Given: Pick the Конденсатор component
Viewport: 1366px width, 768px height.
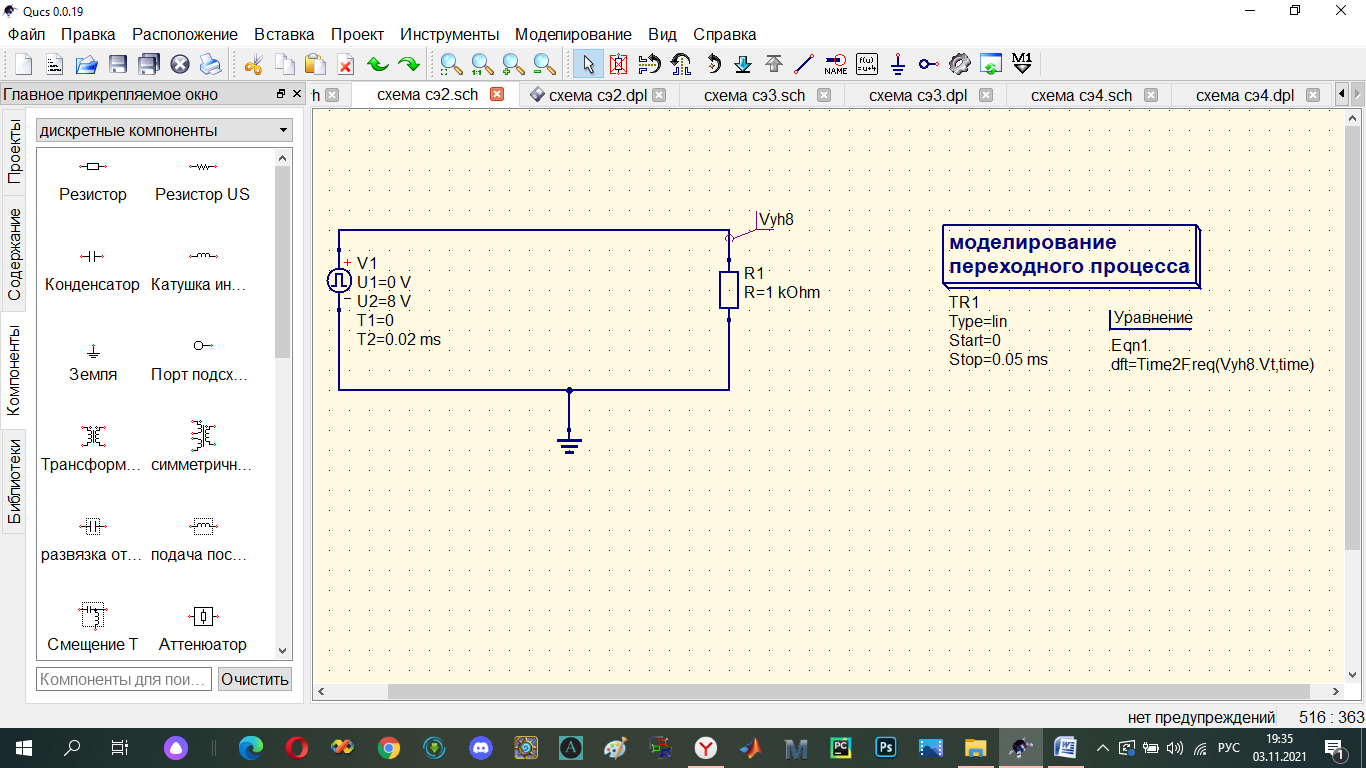Looking at the screenshot, I should click(x=93, y=271).
